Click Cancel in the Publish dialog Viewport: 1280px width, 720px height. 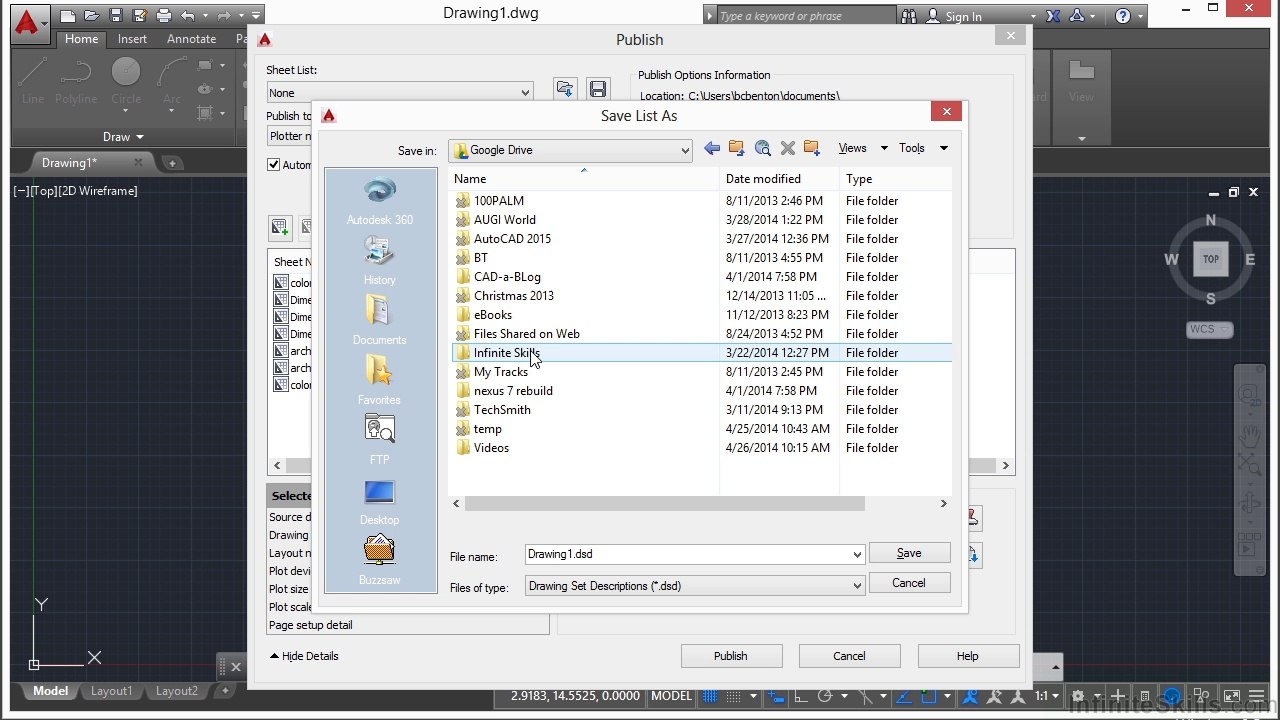(849, 656)
